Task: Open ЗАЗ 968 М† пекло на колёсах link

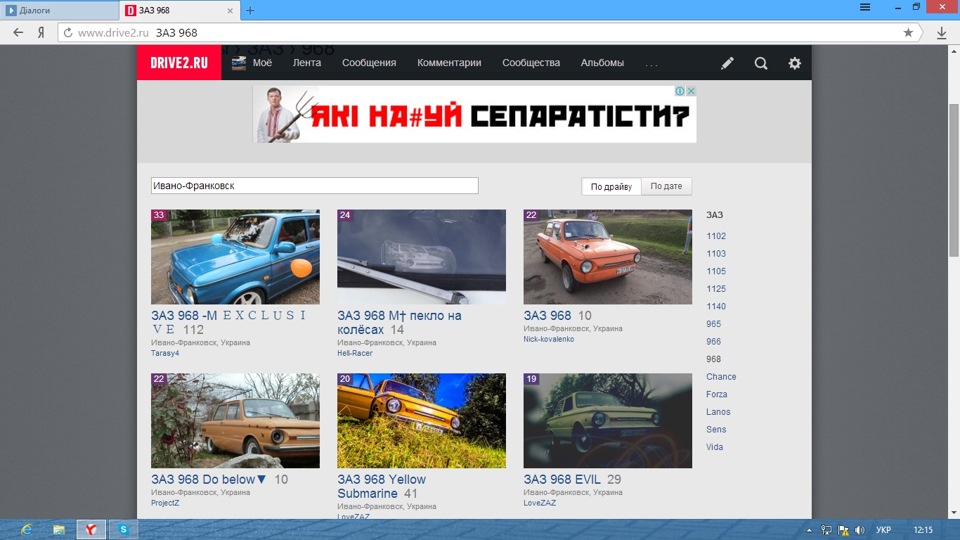Action: [x=399, y=323]
